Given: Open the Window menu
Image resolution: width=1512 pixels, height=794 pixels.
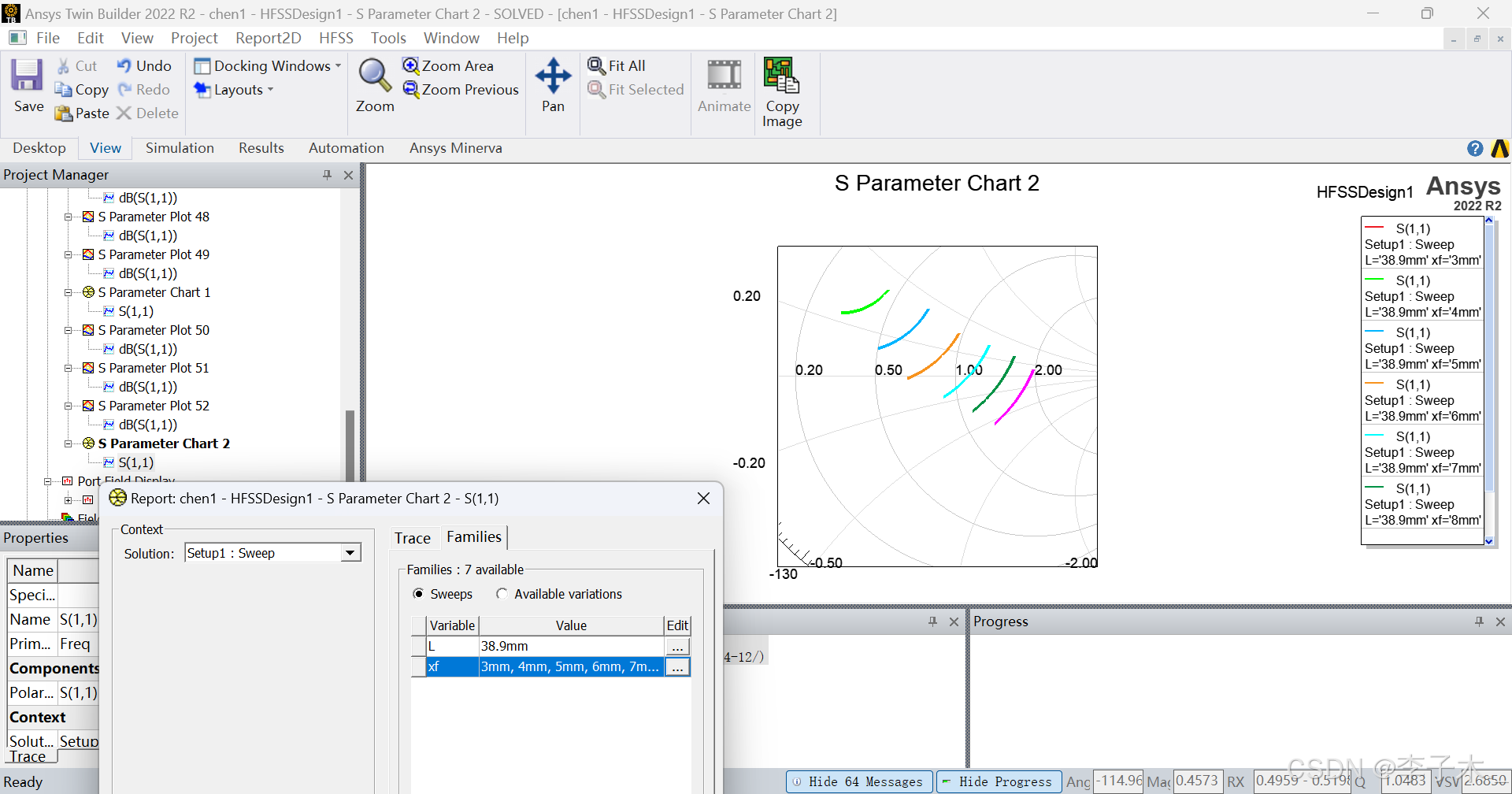Looking at the screenshot, I should click(x=451, y=38).
